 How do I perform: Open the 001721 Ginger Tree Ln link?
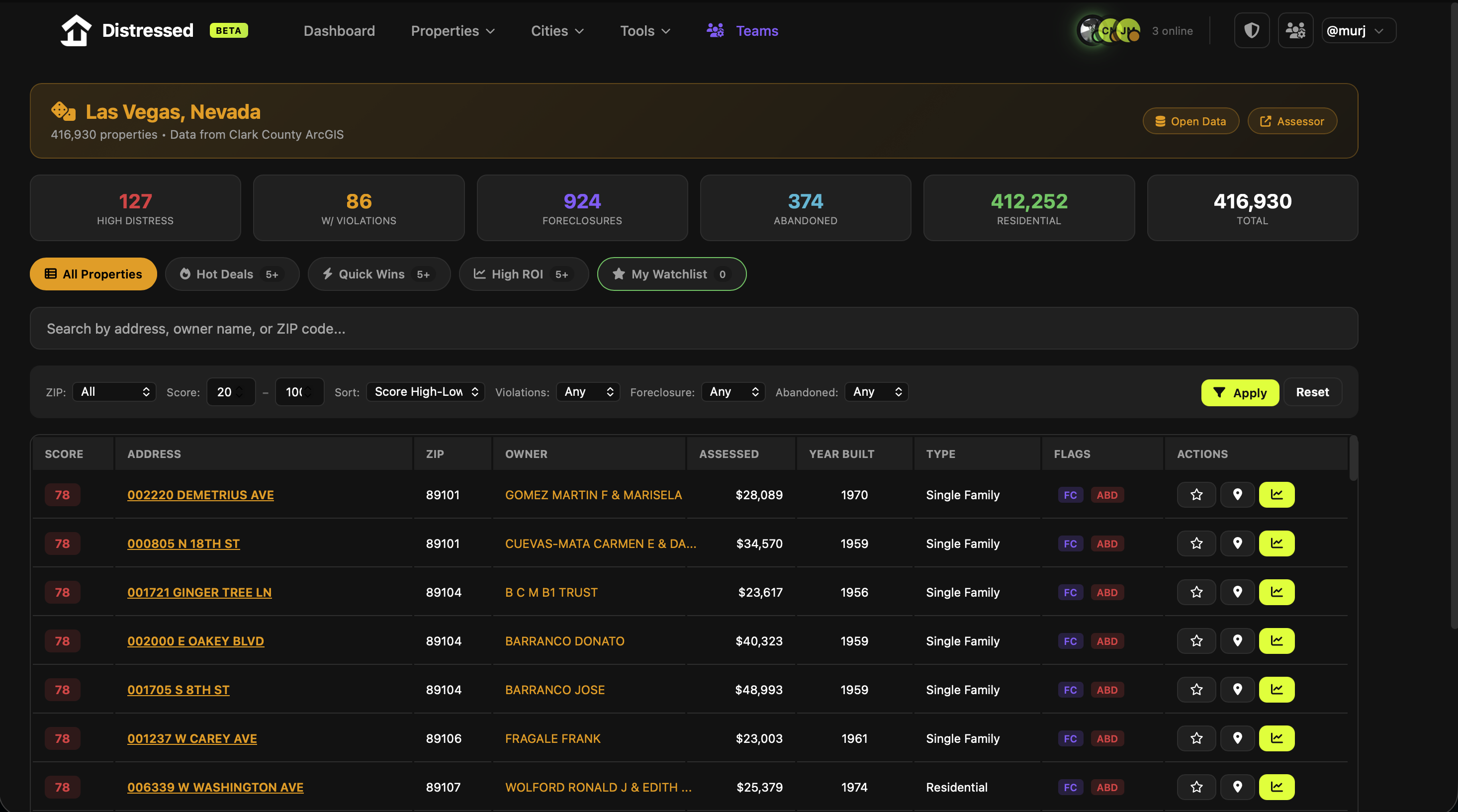pyautogui.click(x=199, y=592)
